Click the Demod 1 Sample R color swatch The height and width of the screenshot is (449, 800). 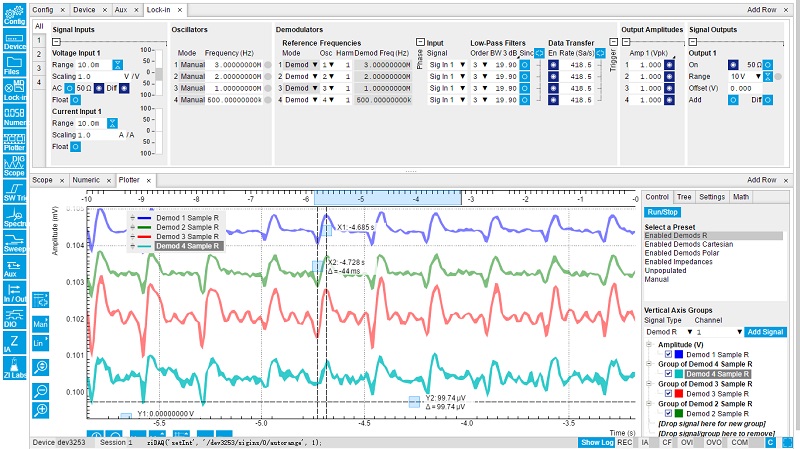[677, 354]
